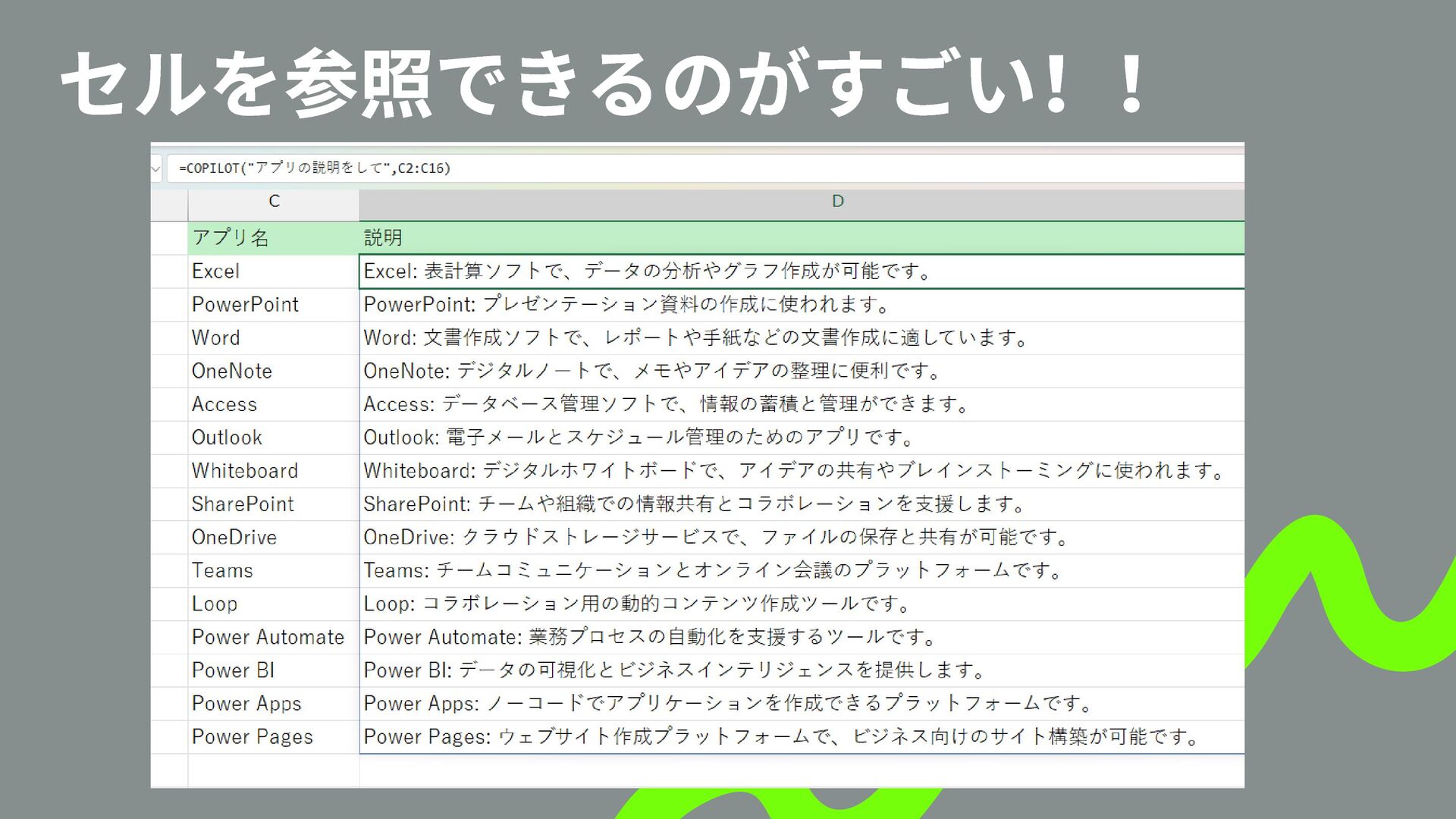Select column D header
The image size is (1456, 819).
837,202
